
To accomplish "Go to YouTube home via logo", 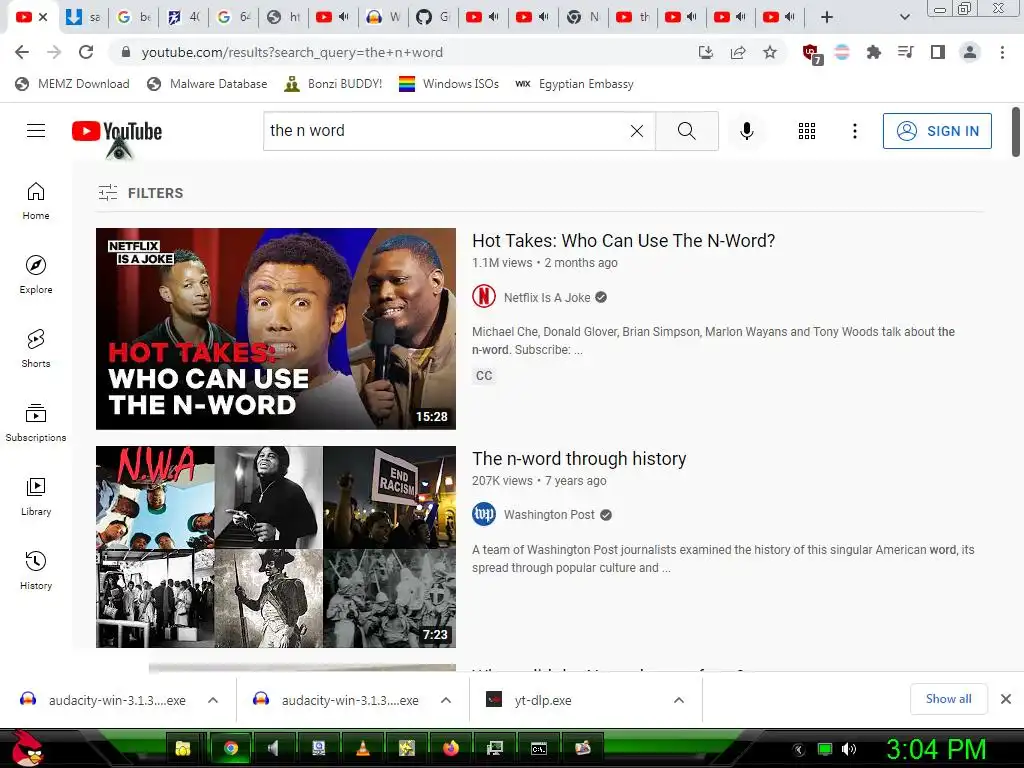I will tap(117, 131).
